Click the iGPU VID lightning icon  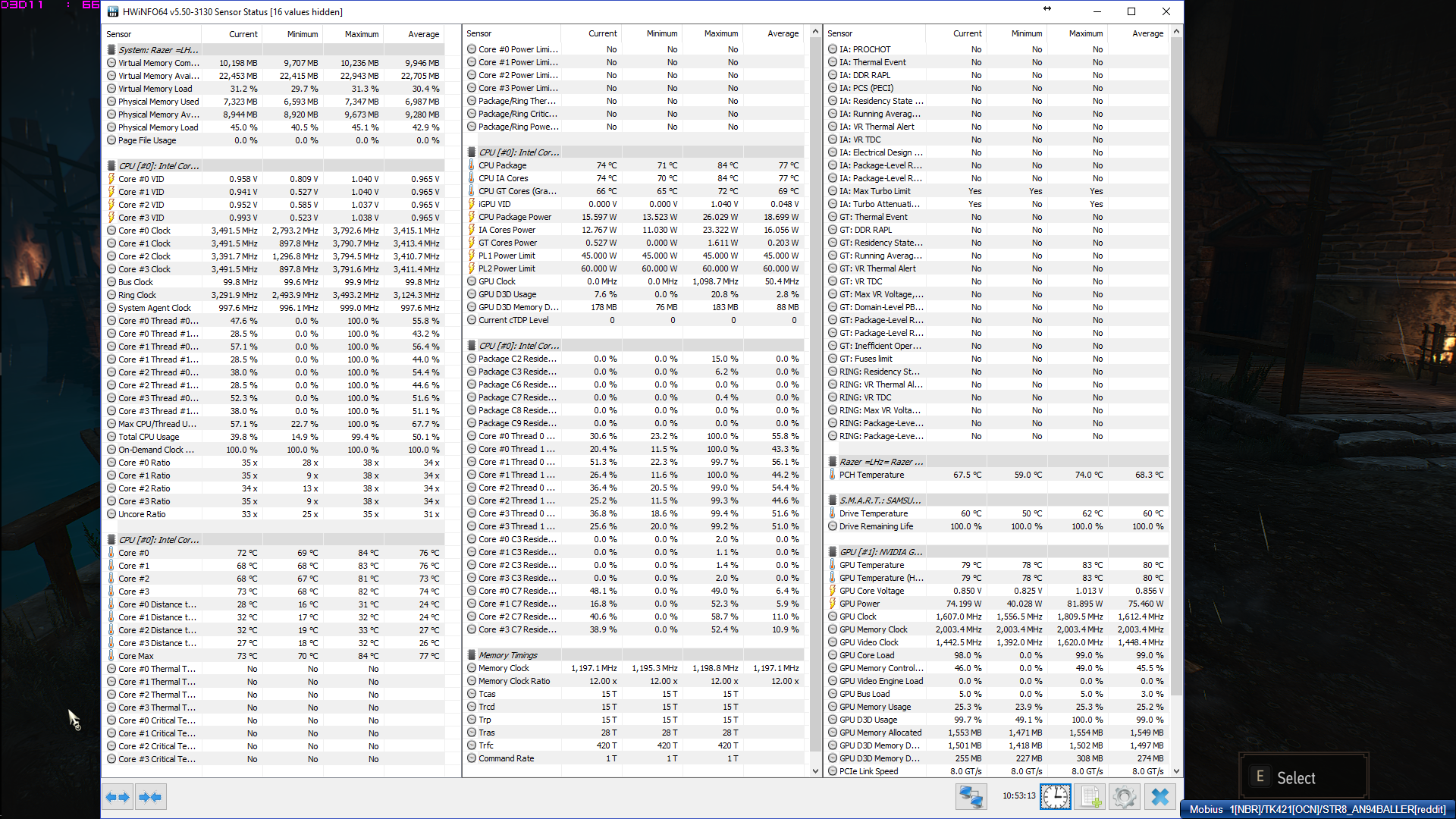[472, 204]
